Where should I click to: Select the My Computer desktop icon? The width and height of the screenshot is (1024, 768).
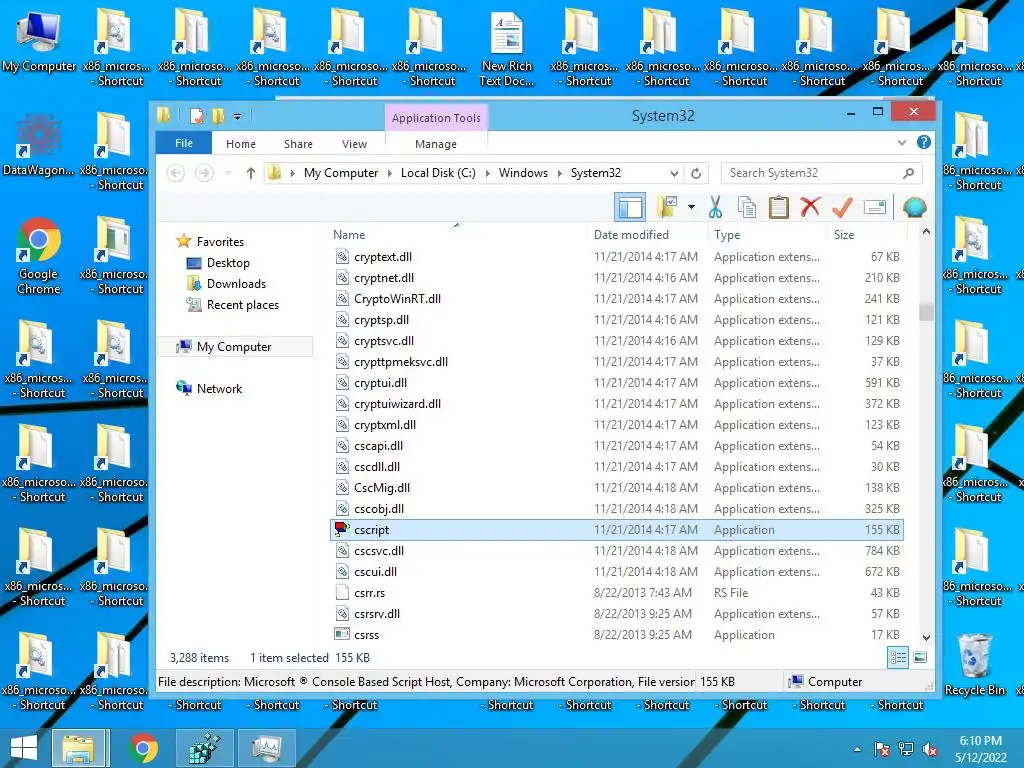(x=39, y=40)
